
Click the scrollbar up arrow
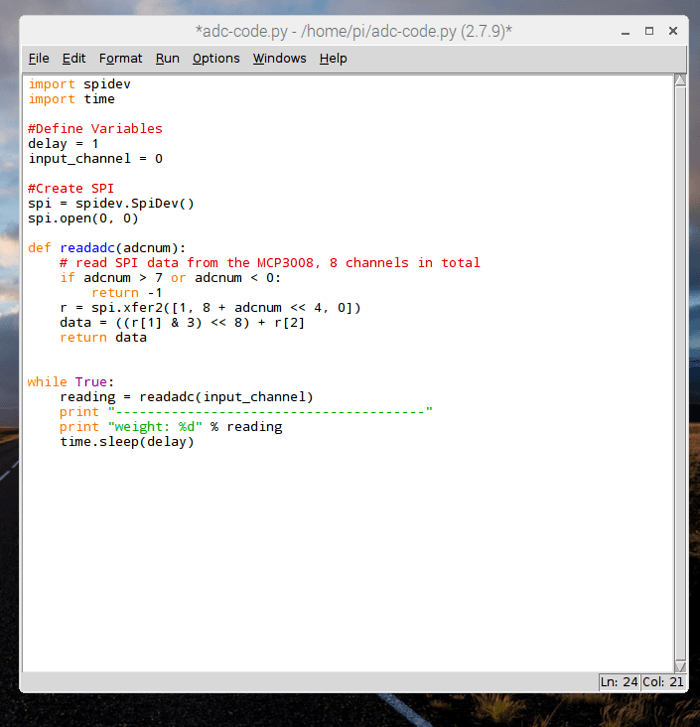tap(680, 80)
